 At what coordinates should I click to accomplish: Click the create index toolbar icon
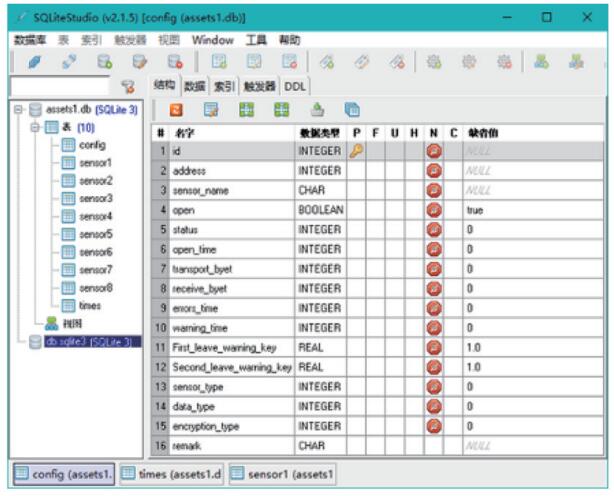(327, 62)
